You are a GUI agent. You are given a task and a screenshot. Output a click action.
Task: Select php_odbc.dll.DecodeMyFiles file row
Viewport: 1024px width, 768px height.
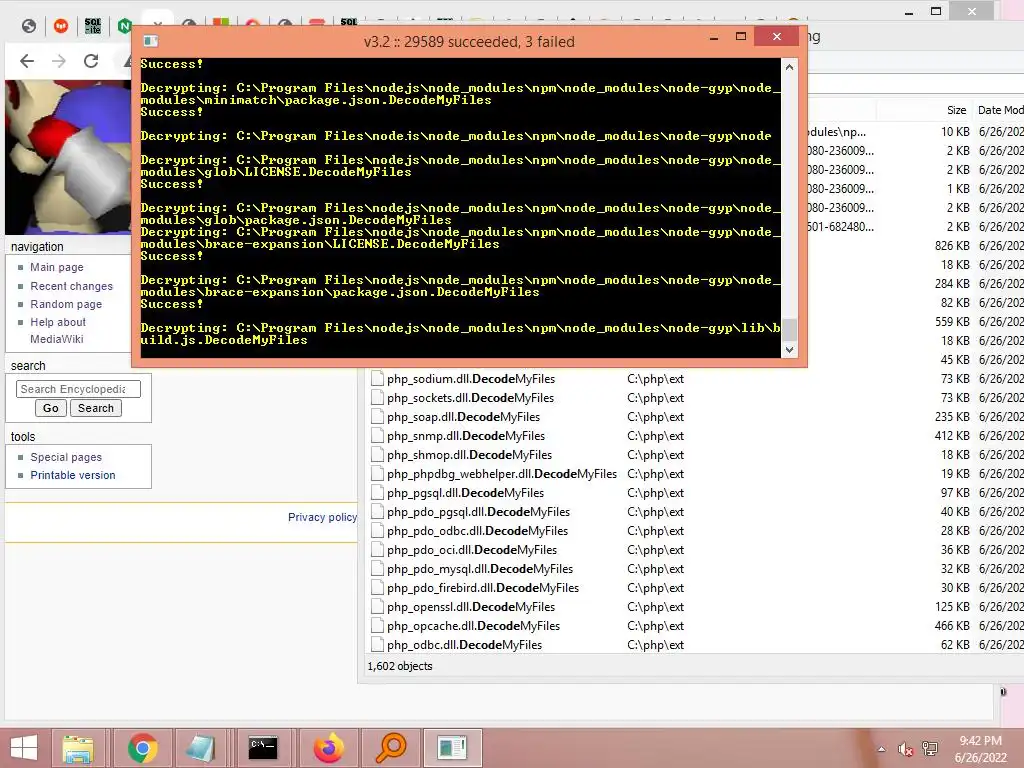(694, 645)
